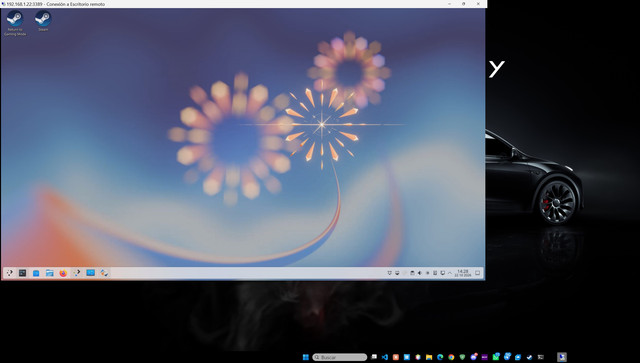Screen dimensions: 640x363
Task: Open the remote desktop connection taskbar app
Action: (90, 273)
